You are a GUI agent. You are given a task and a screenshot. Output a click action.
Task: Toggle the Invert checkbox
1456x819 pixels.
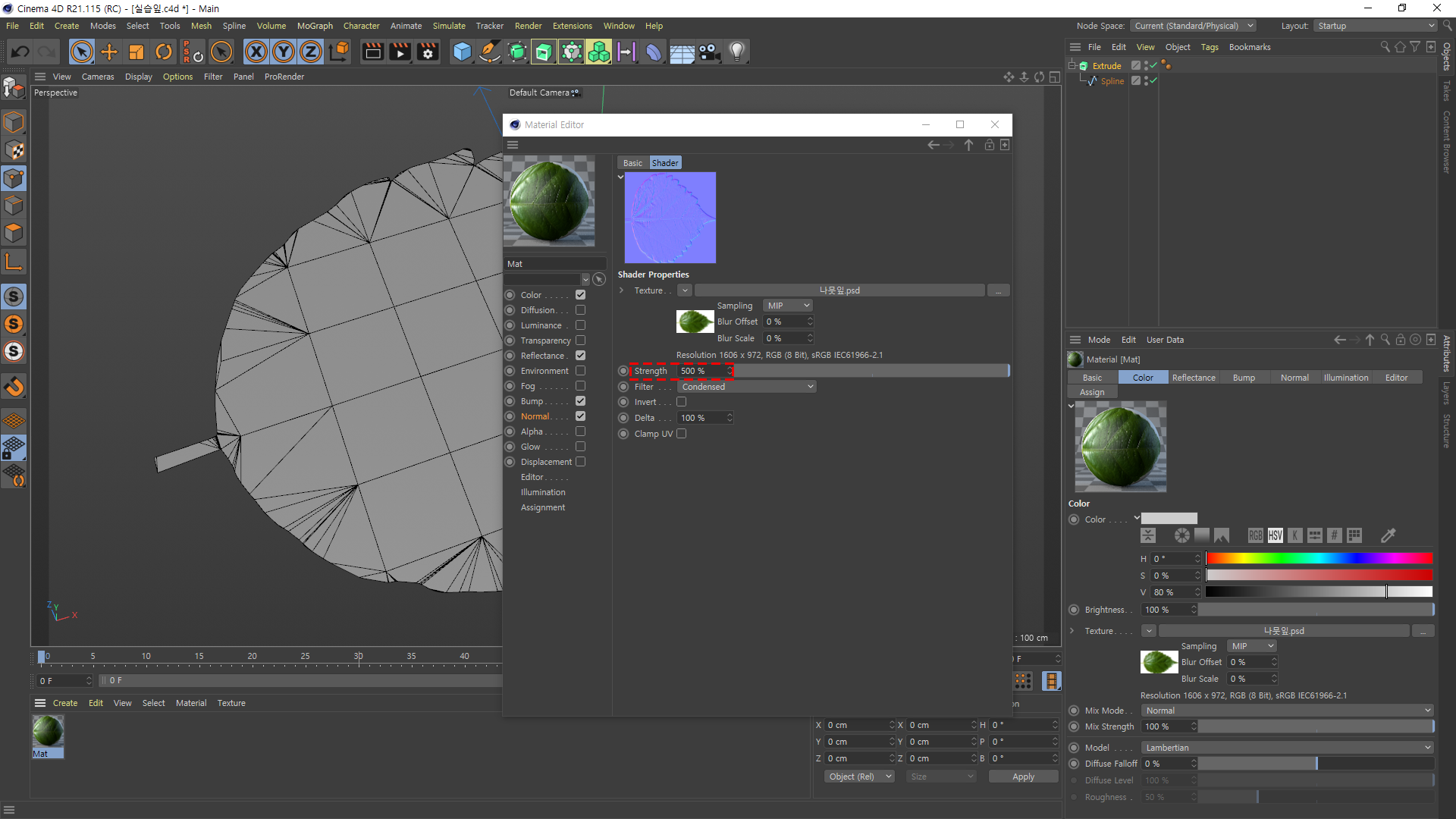pyautogui.click(x=681, y=402)
